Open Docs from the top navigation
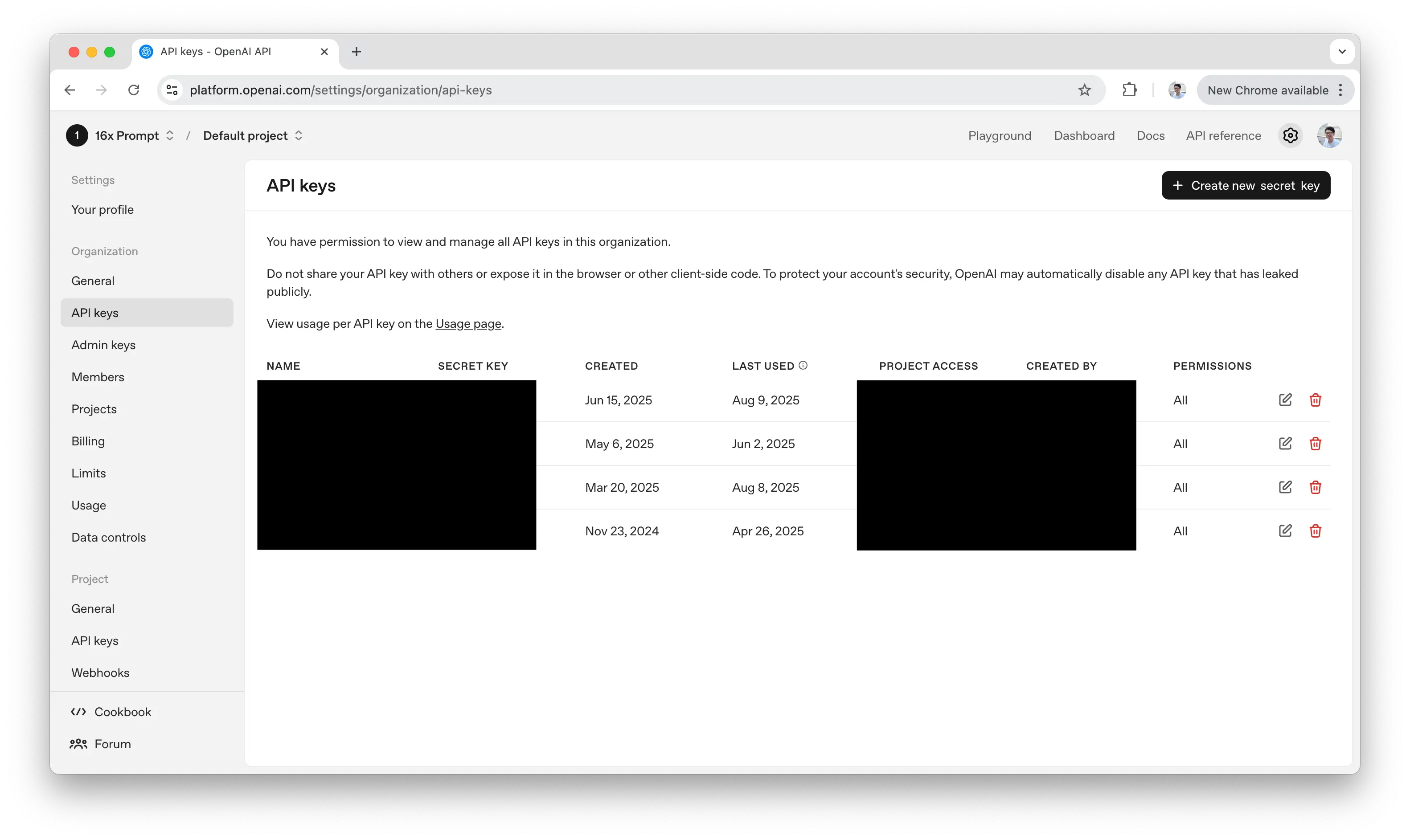 (1150, 136)
